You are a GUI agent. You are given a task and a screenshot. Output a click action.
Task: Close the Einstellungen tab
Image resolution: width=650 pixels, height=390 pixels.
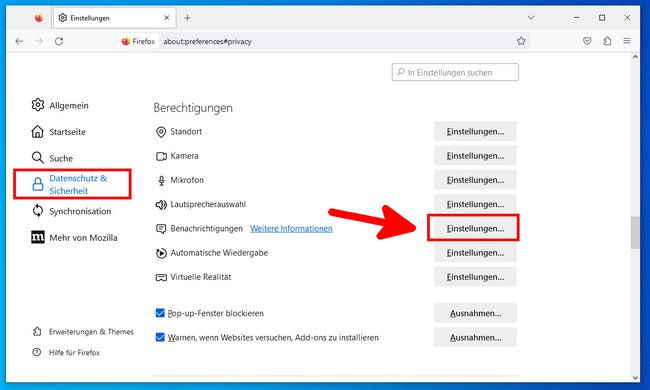point(166,18)
